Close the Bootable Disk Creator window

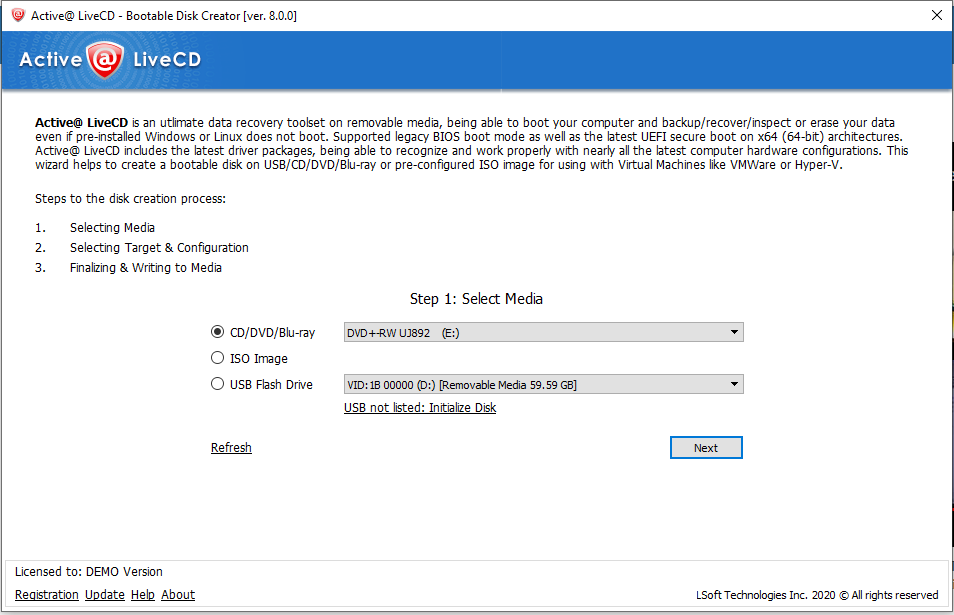937,15
